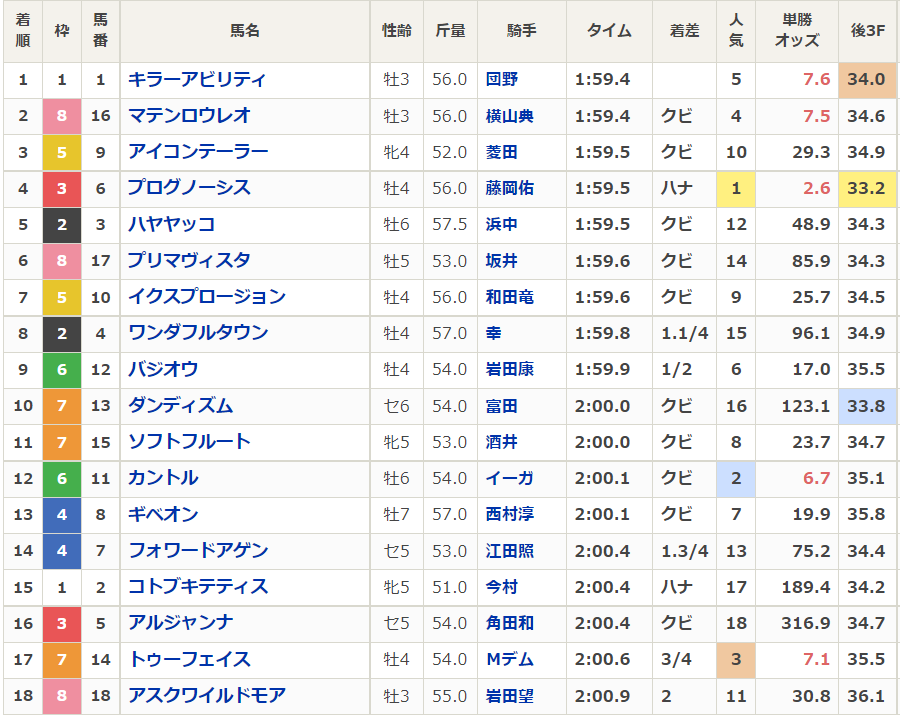Open horse link トゥーフェイス

point(189,659)
